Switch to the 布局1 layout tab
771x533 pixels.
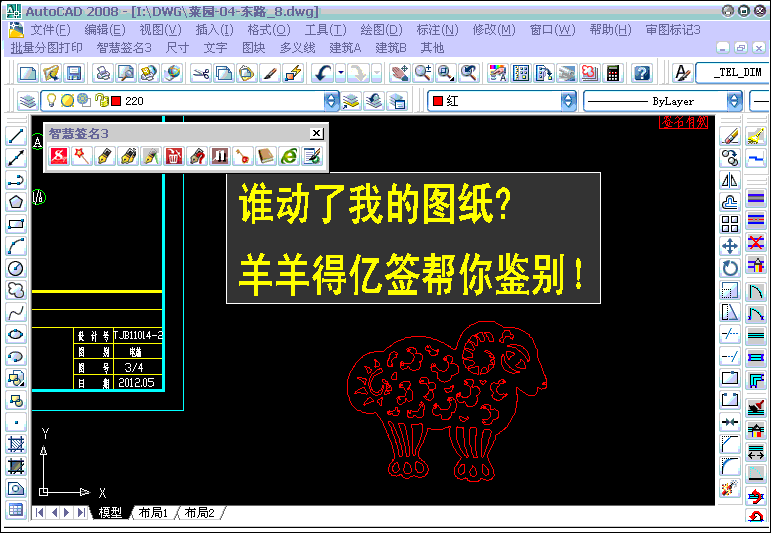pos(153,513)
